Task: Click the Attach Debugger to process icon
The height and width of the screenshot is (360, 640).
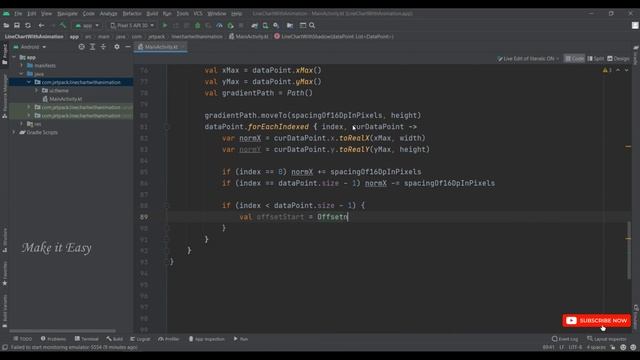Action: pyautogui.click(x=230, y=25)
